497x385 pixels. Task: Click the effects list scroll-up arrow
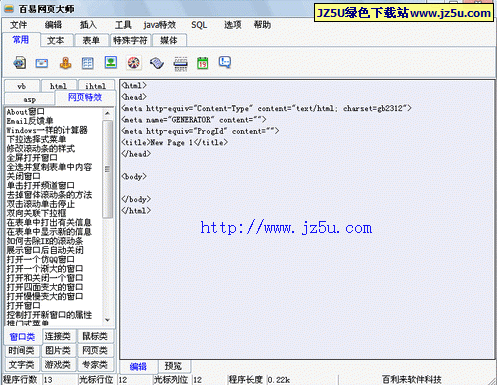coord(107,114)
